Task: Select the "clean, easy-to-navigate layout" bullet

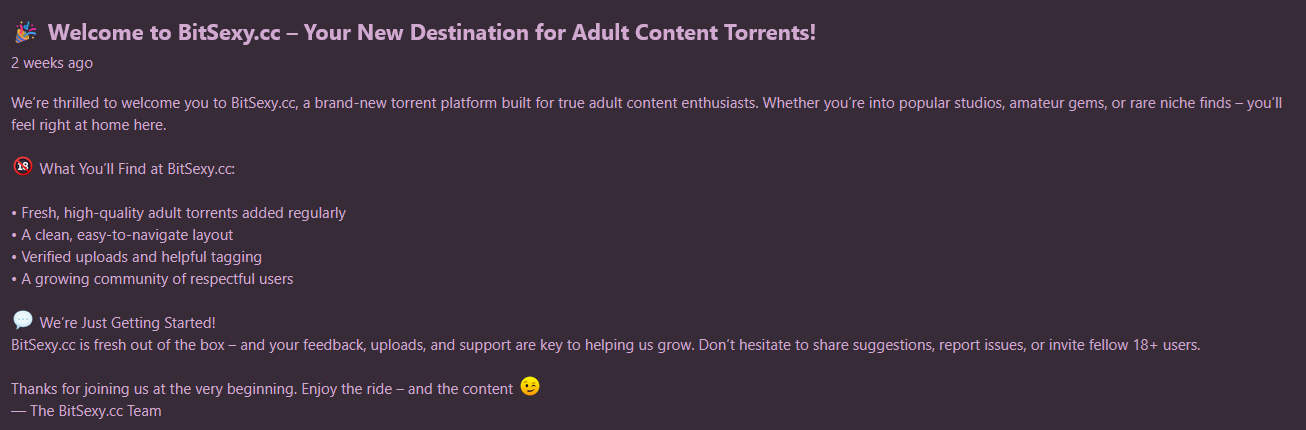Action: point(127,235)
